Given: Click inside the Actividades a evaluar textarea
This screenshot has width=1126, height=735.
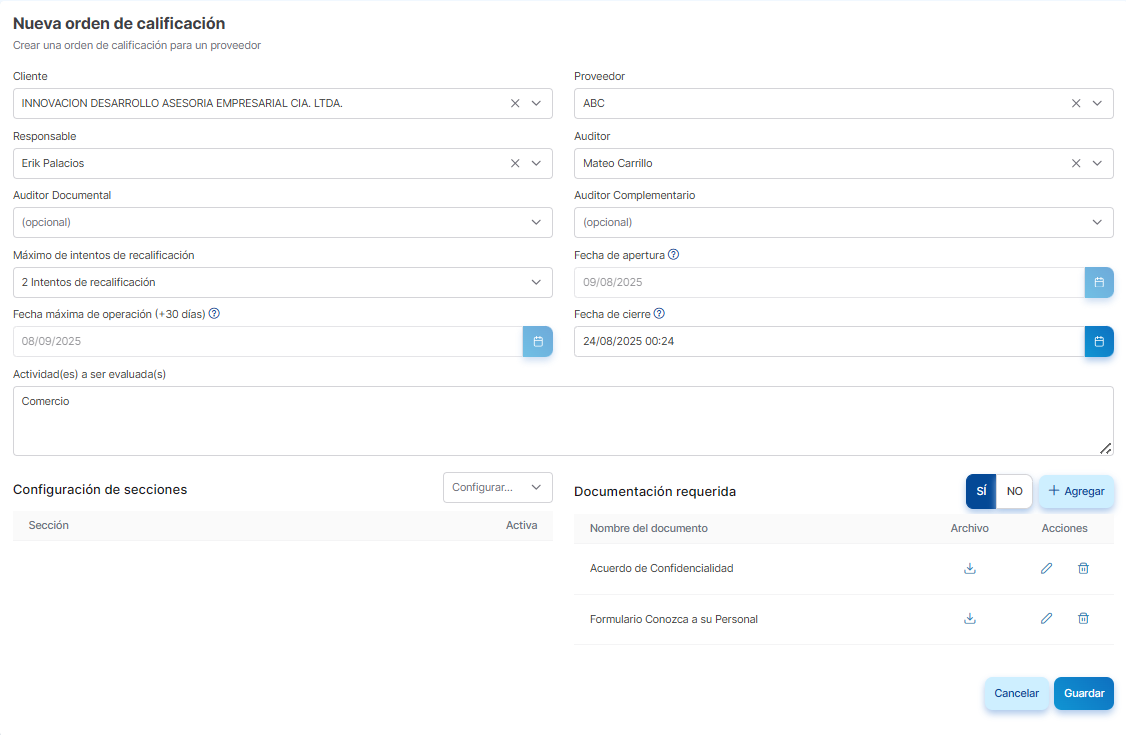Looking at the screenshot, I should point(563,420).
